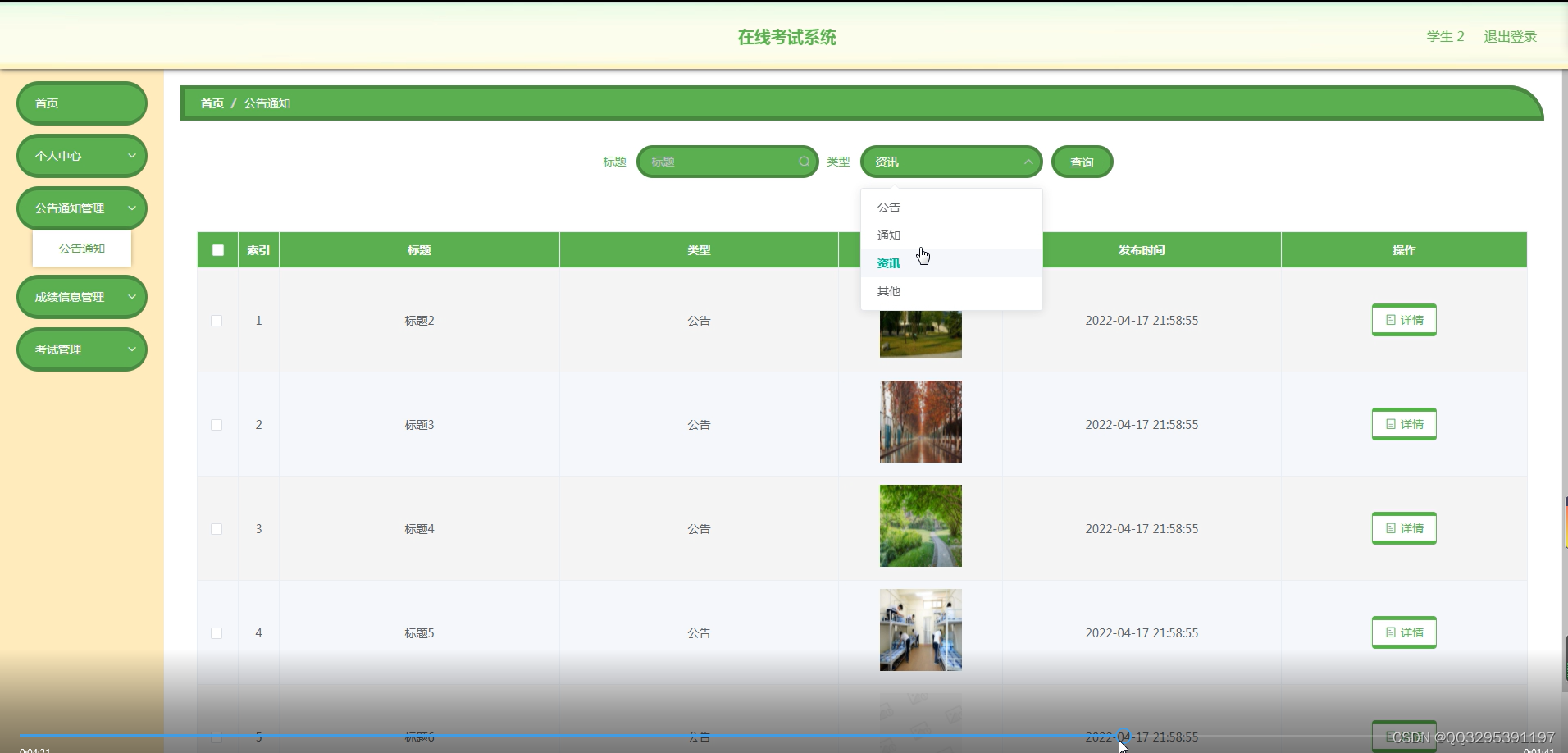Image resolution: width=1568 pixels, height=753 pixels.
Task: Expand the 考试管理 sidebar menu
Action: (82, 349)
